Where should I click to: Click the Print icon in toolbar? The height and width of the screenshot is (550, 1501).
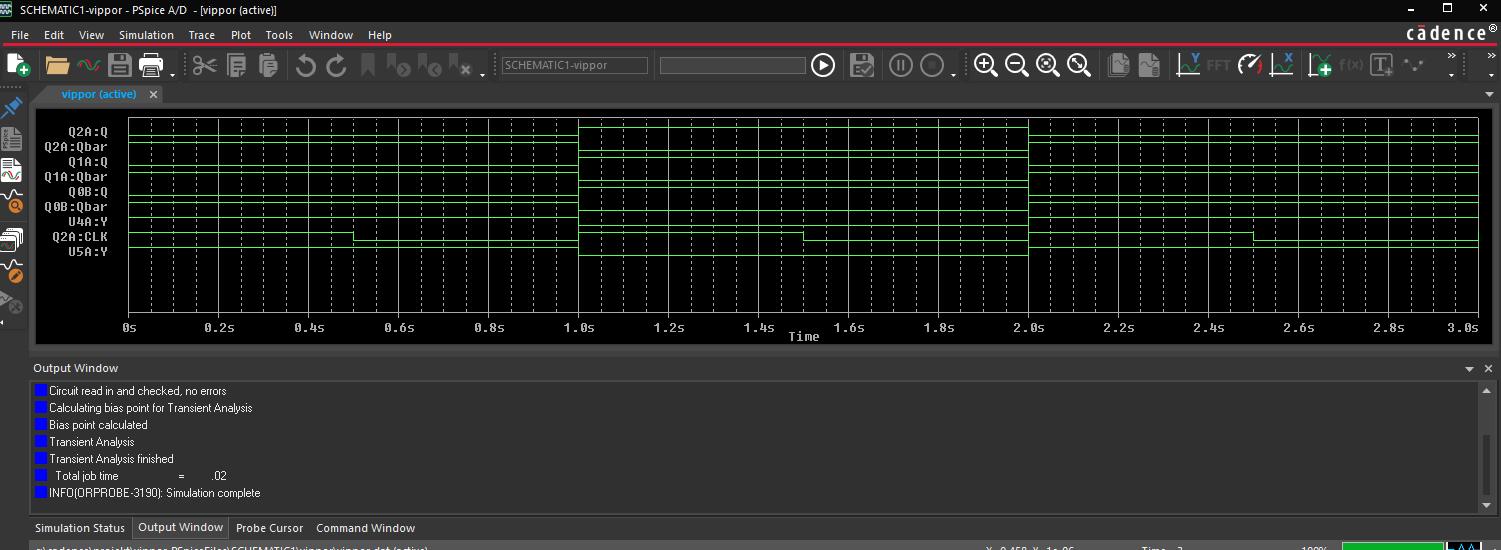151,65
